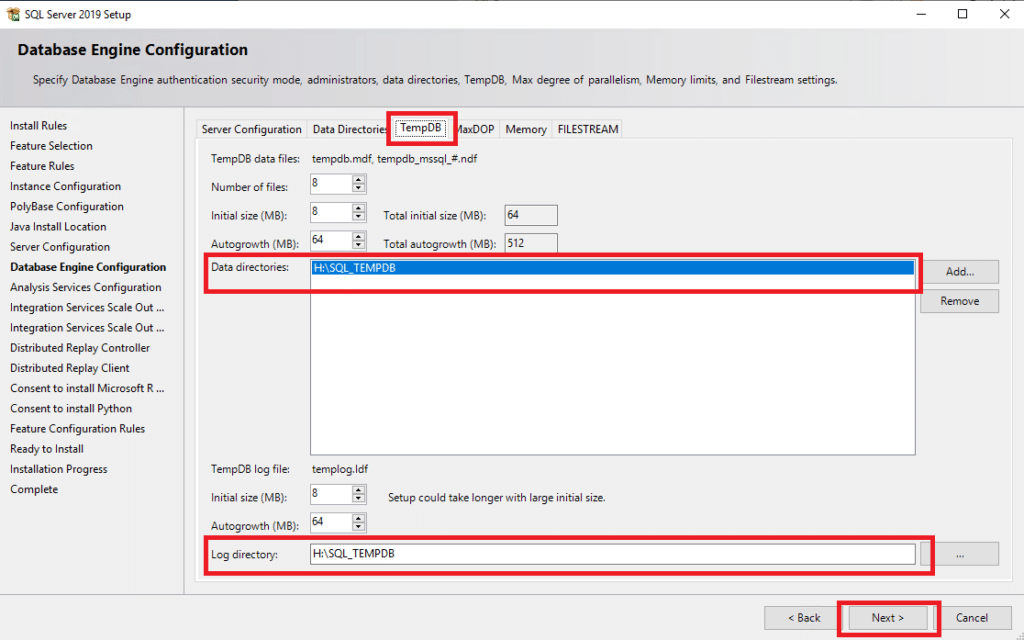Image resolution: width=1024 pixels, height=640 pixels.
Task: Click Instance Configuration step
Action: (65, 186)
